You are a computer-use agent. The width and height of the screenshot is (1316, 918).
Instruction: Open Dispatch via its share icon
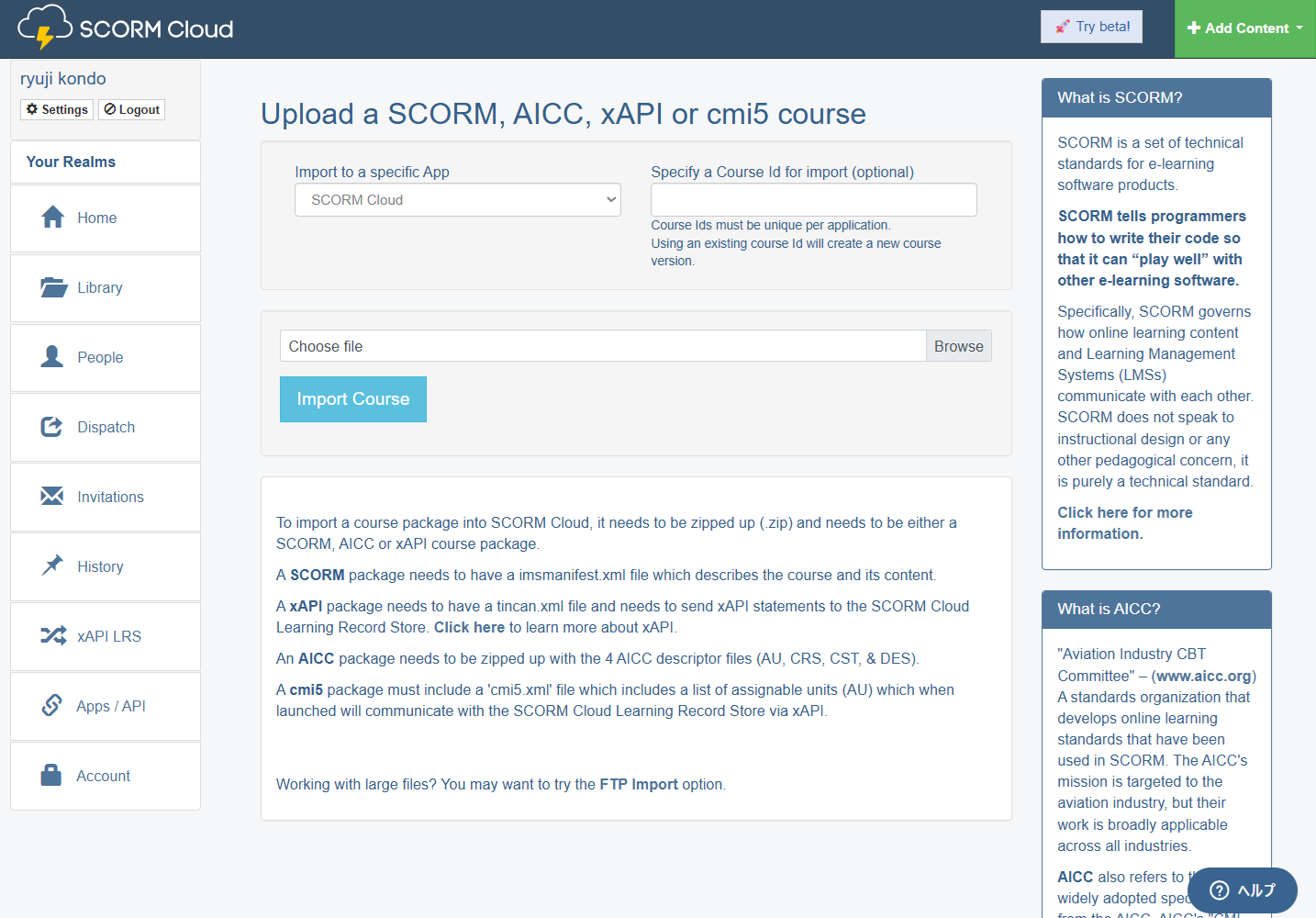click(52, 427)
